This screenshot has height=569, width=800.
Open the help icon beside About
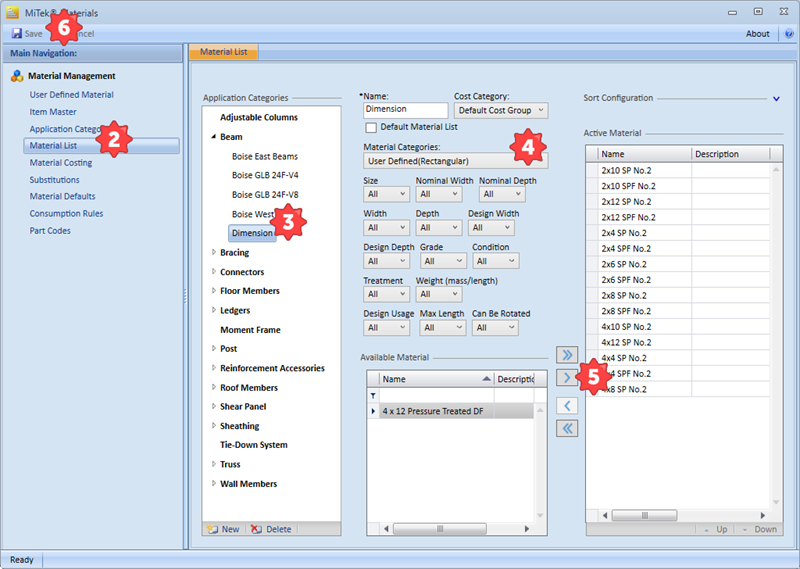click(x=789, y=34)
